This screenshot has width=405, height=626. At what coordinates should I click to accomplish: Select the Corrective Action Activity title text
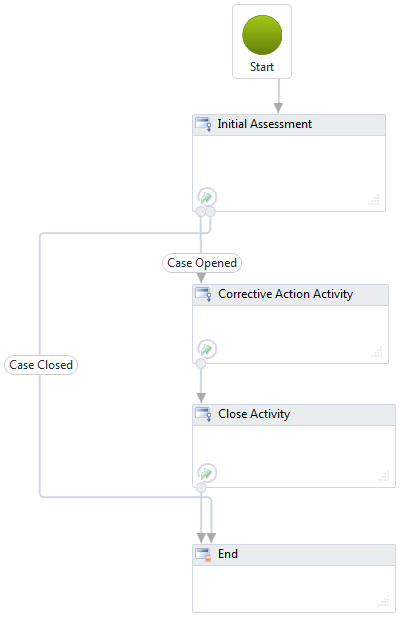[x=286, y=294]
